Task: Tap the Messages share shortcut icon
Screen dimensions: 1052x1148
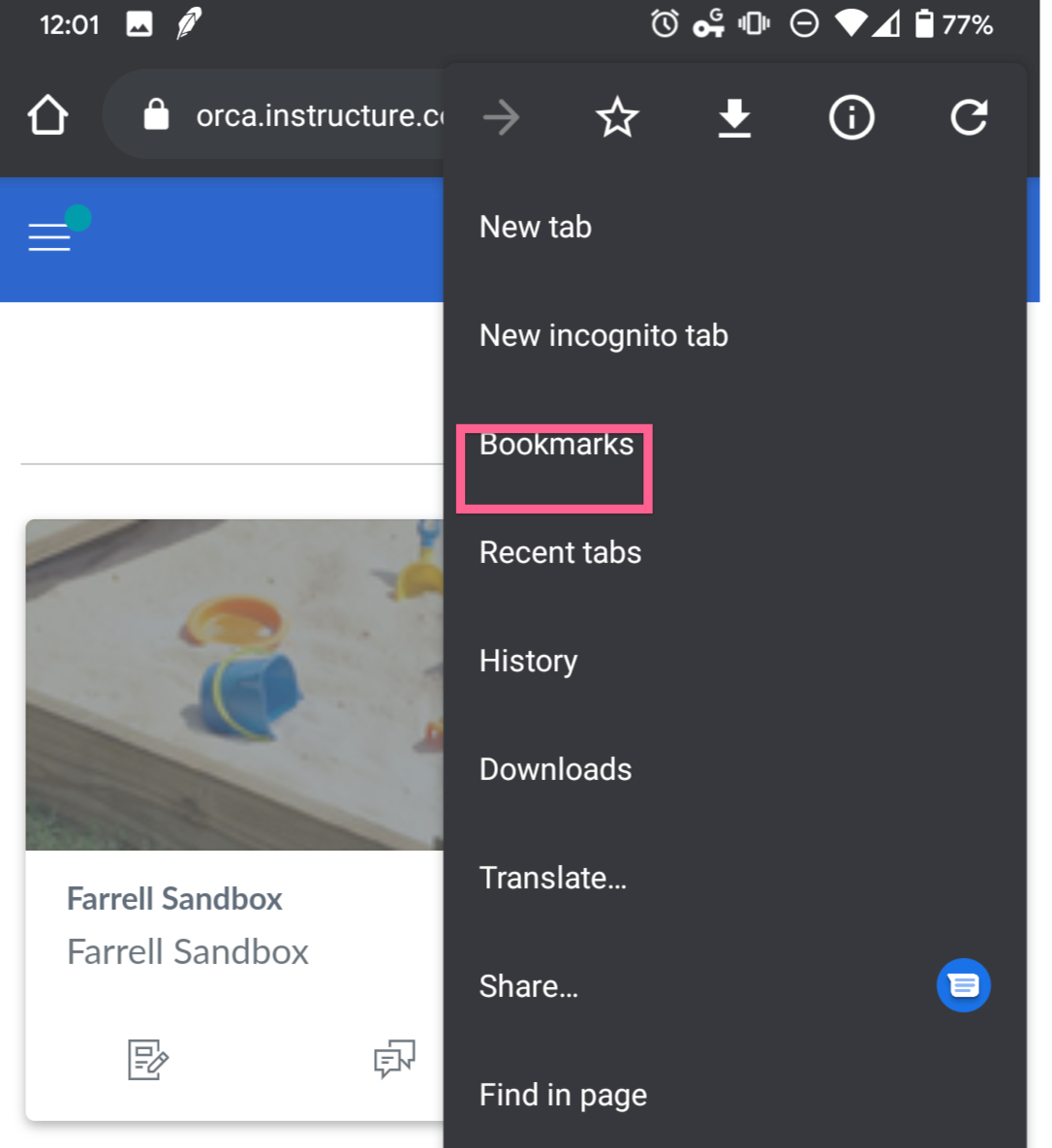Action: (964, 985)
